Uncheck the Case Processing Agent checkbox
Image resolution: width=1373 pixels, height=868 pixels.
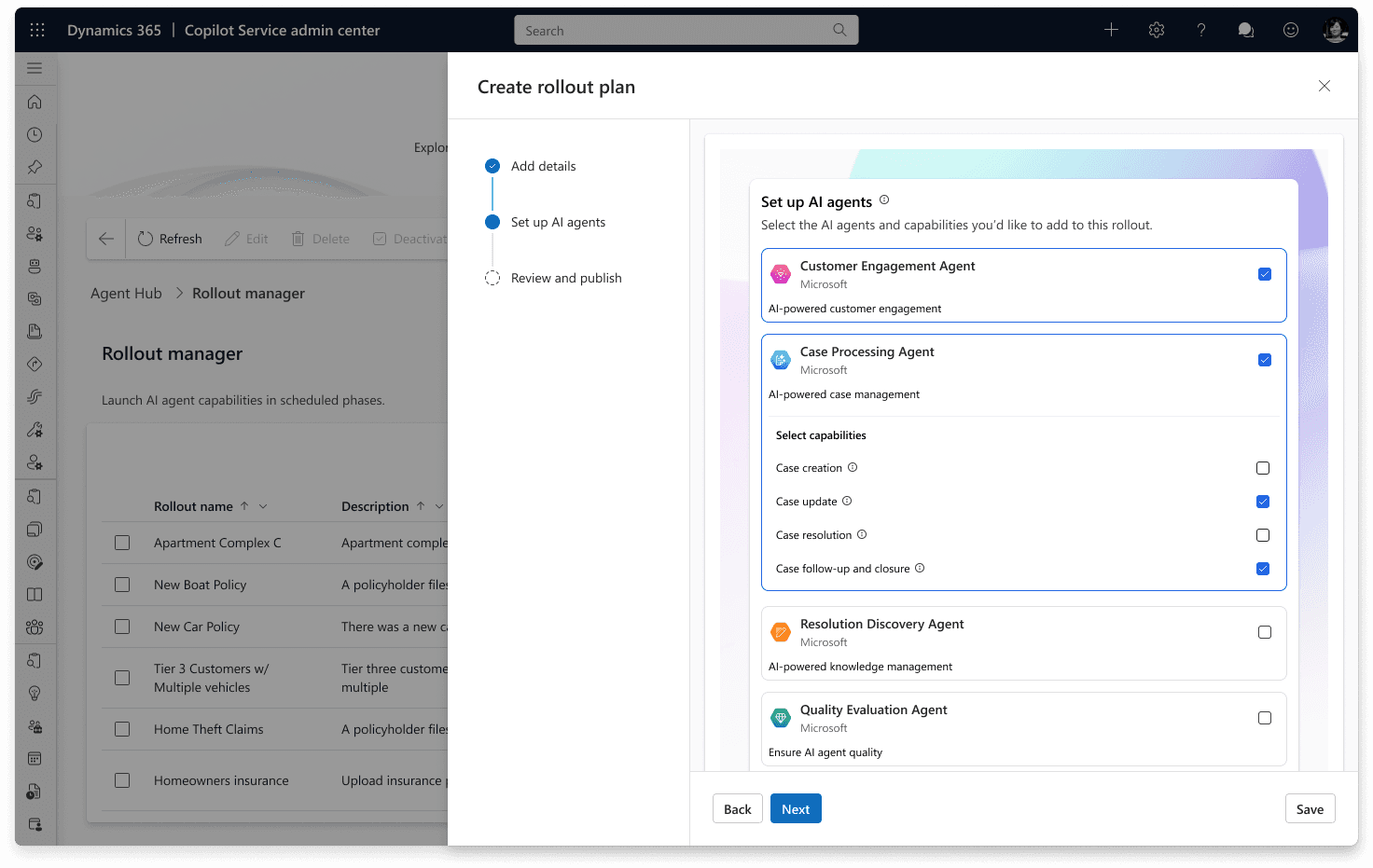(x=1265, y=360)
